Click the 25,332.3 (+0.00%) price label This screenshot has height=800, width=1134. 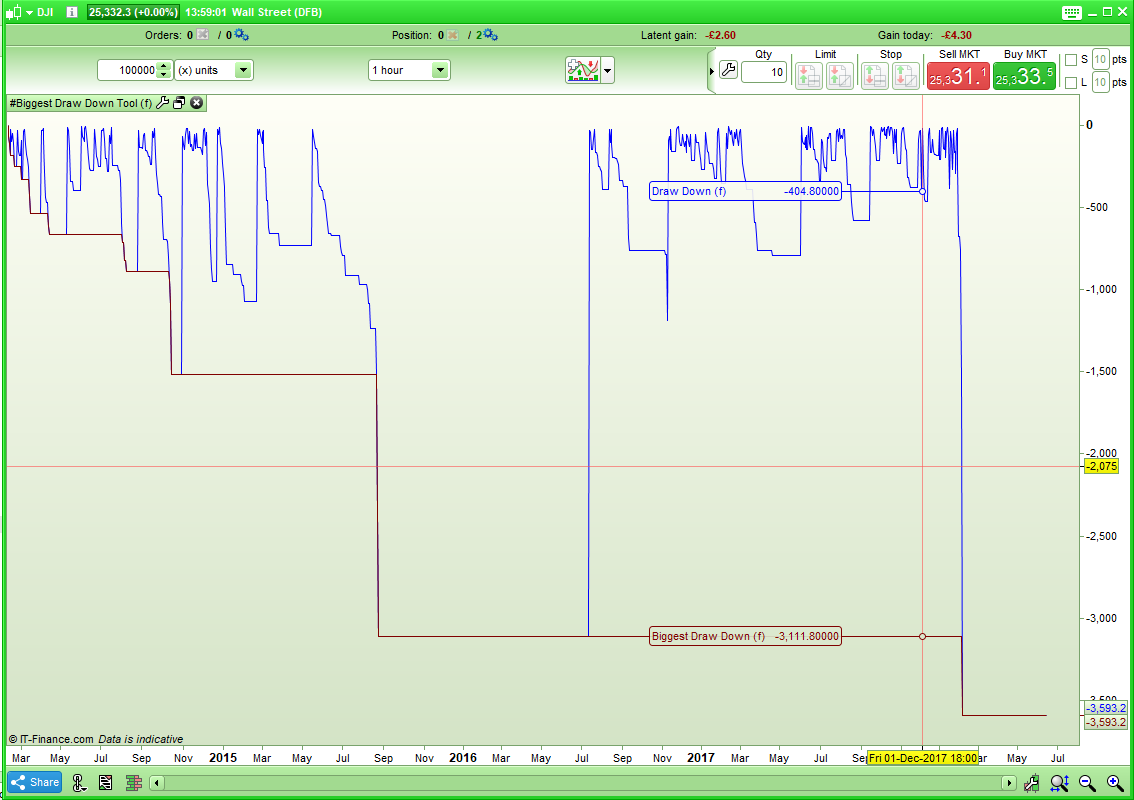click(133, 12)
